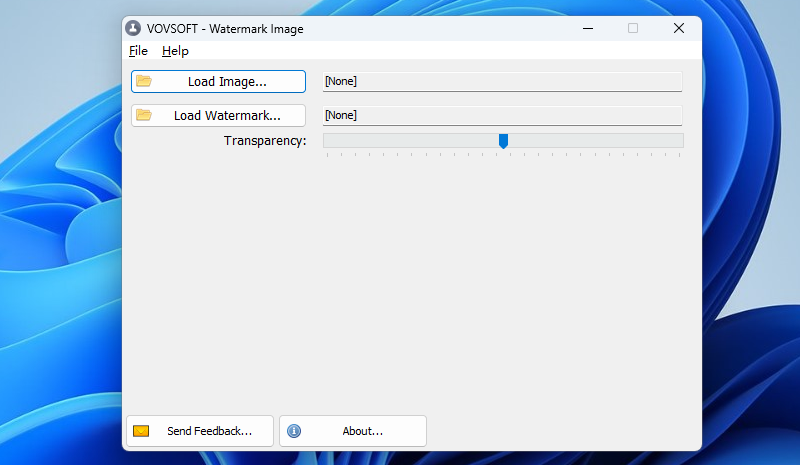
Task: Click the watermark path field next to Load Watermark
Action: (502, 115)
